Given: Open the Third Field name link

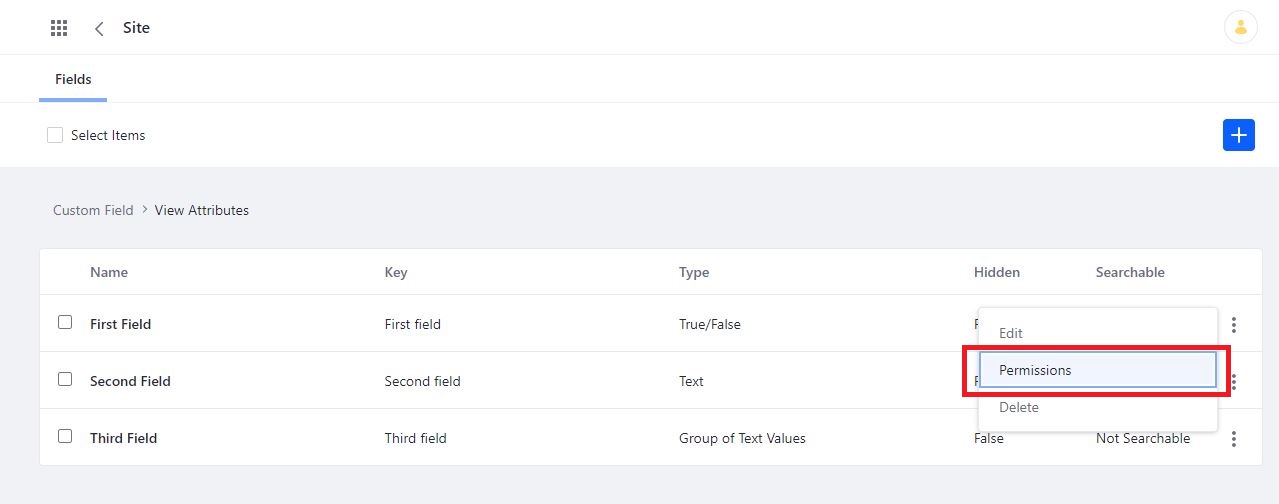Looking at the screenshot, I should [123, 438].
